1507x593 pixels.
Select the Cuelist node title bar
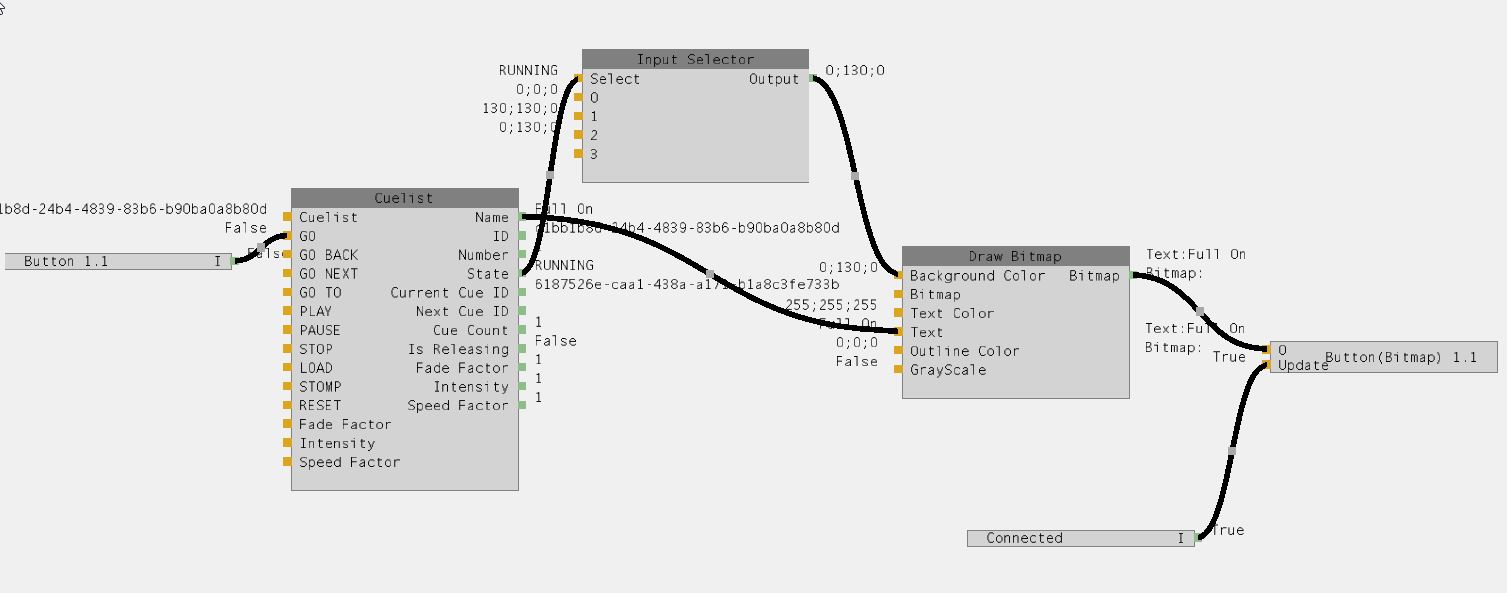[404, 198]
